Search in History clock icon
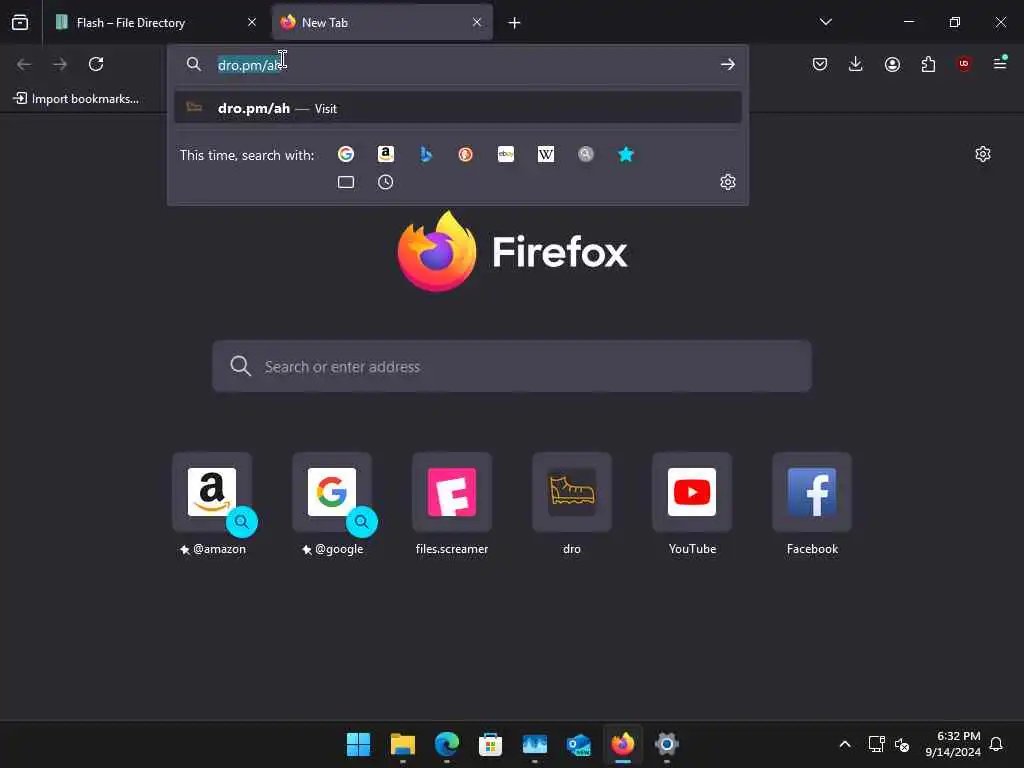1024x768 pixels. pyautogui.click(x=386, y=182)
